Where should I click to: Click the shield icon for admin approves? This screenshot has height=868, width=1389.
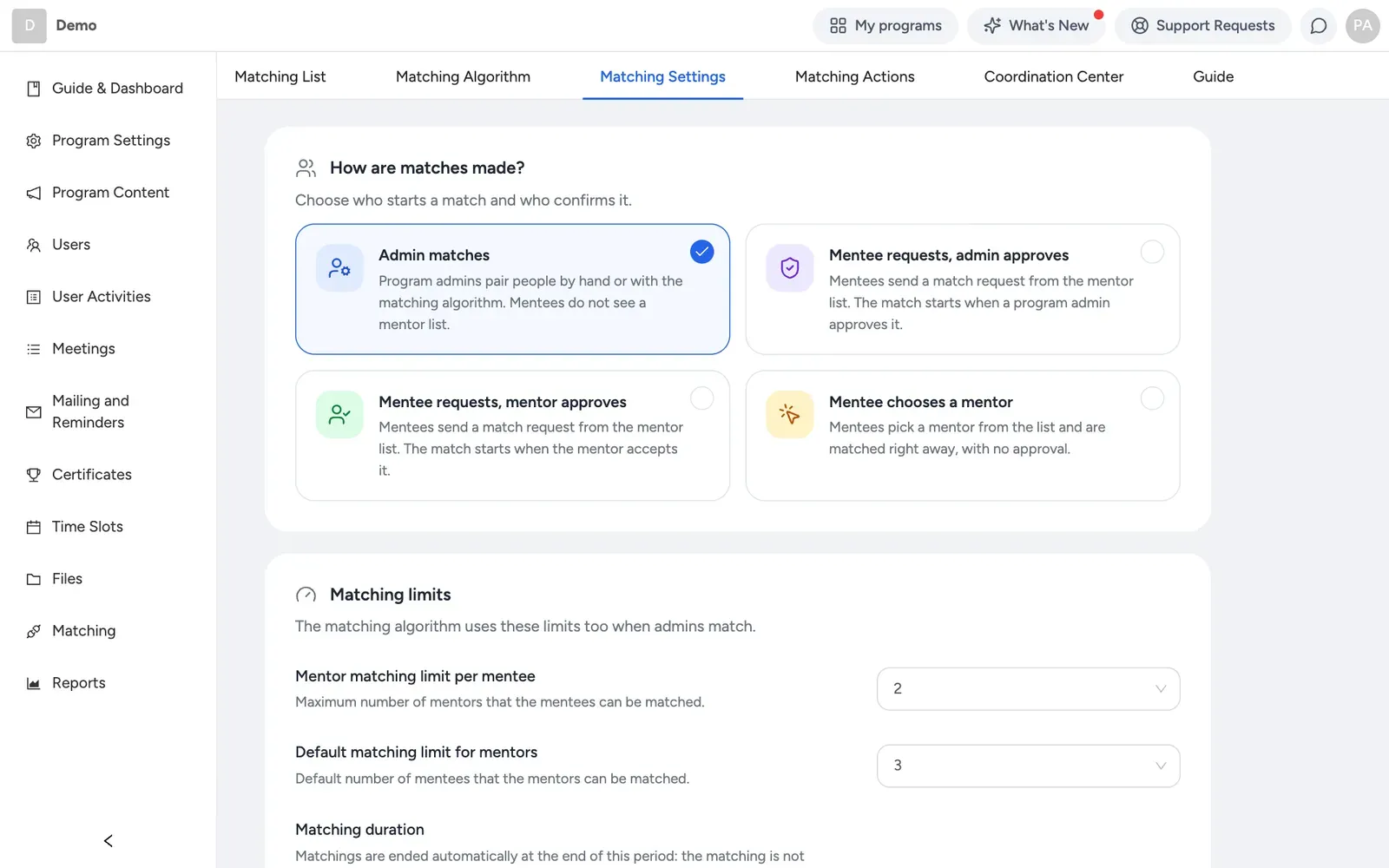coord(790,268)
